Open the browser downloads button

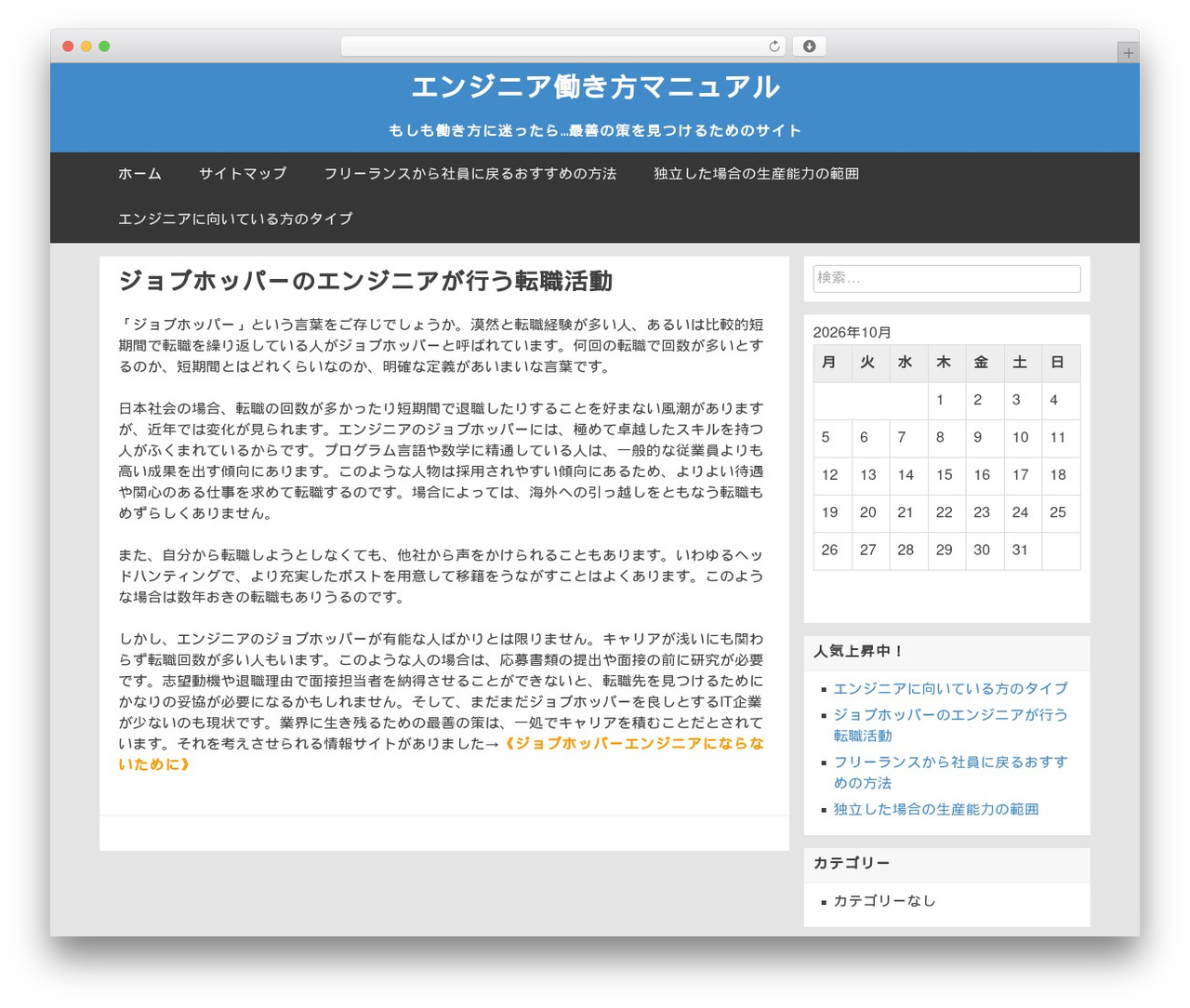tap(809, 46)
